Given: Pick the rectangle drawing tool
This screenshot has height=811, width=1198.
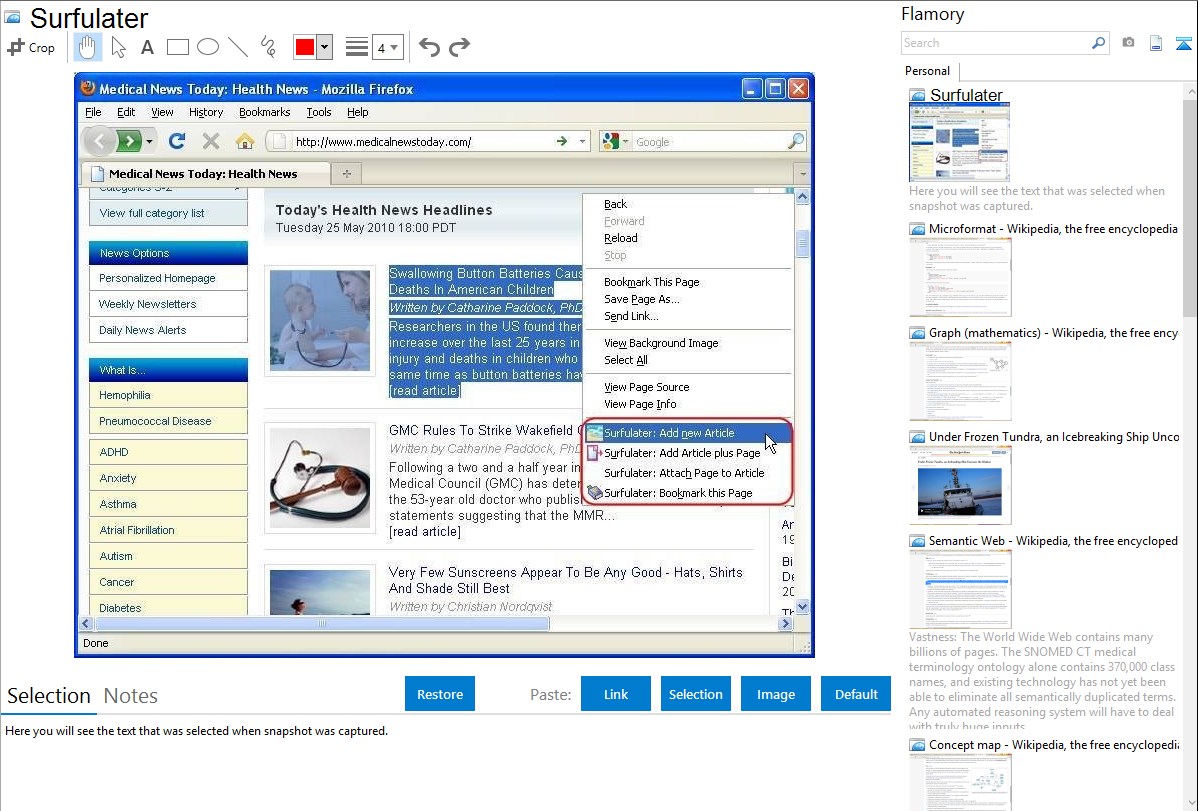Looking at the screenshot, I should (177, 47).
